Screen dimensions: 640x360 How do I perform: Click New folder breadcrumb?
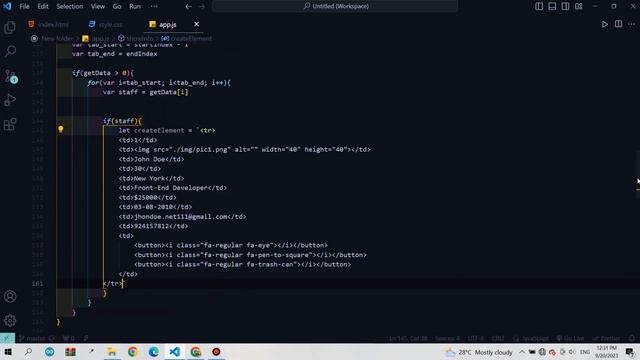coord(57,38)
